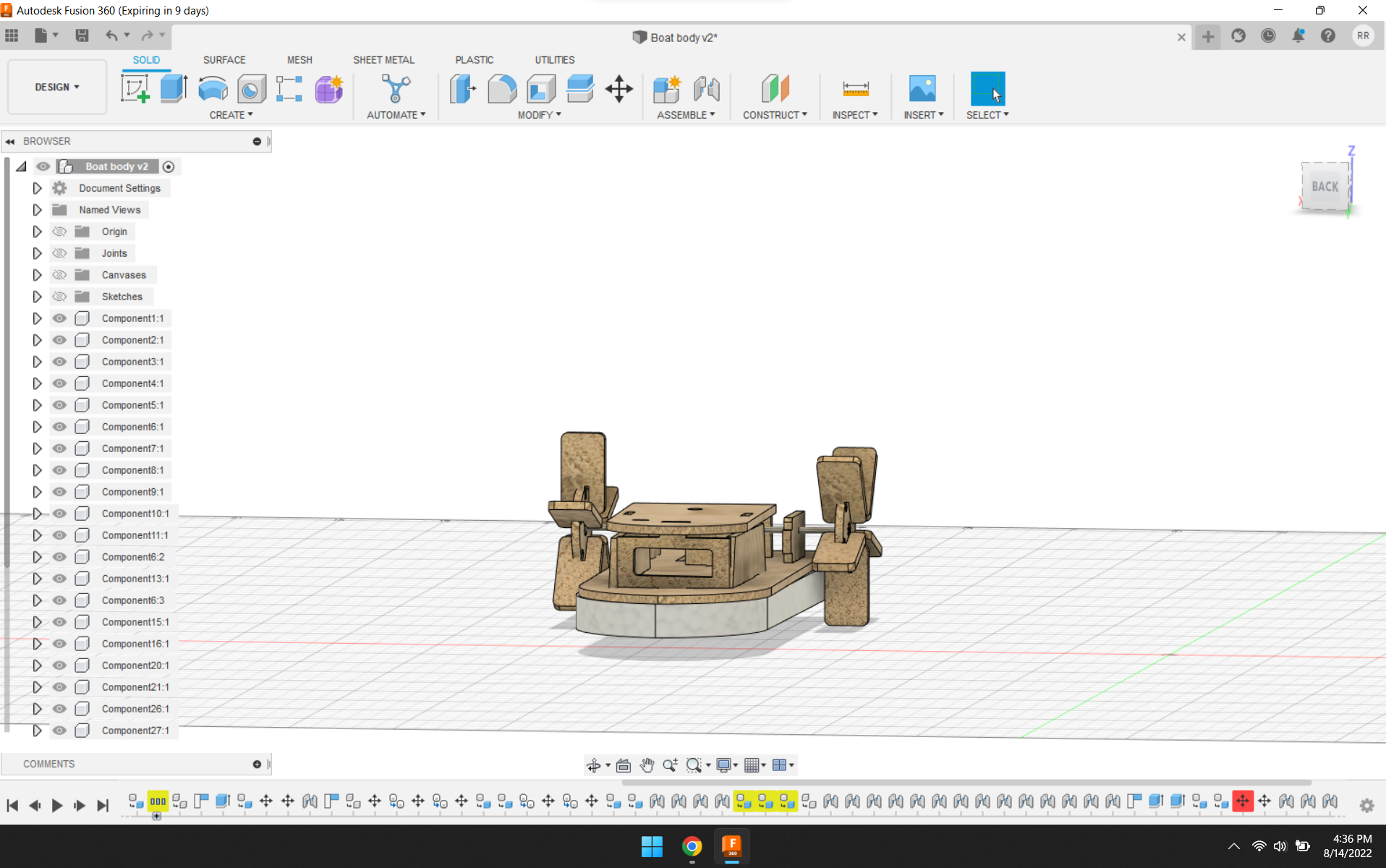
Task: Toggle visibility of the Sketches folder
Action: pos(59,296)
